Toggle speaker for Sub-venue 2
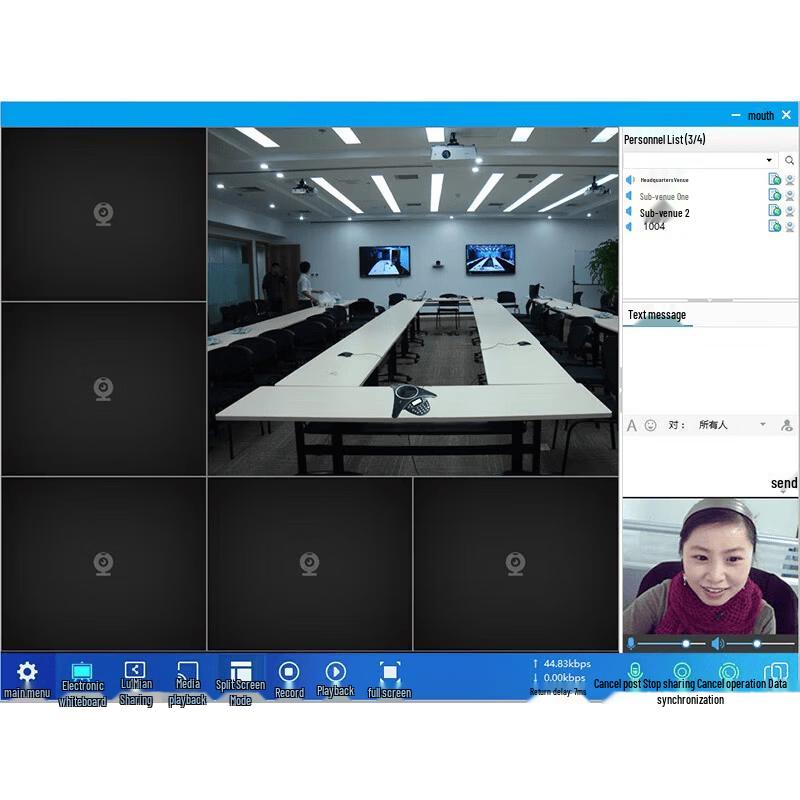Image resolution: width=800 pixels, height=800 pixels. [629, 212]
